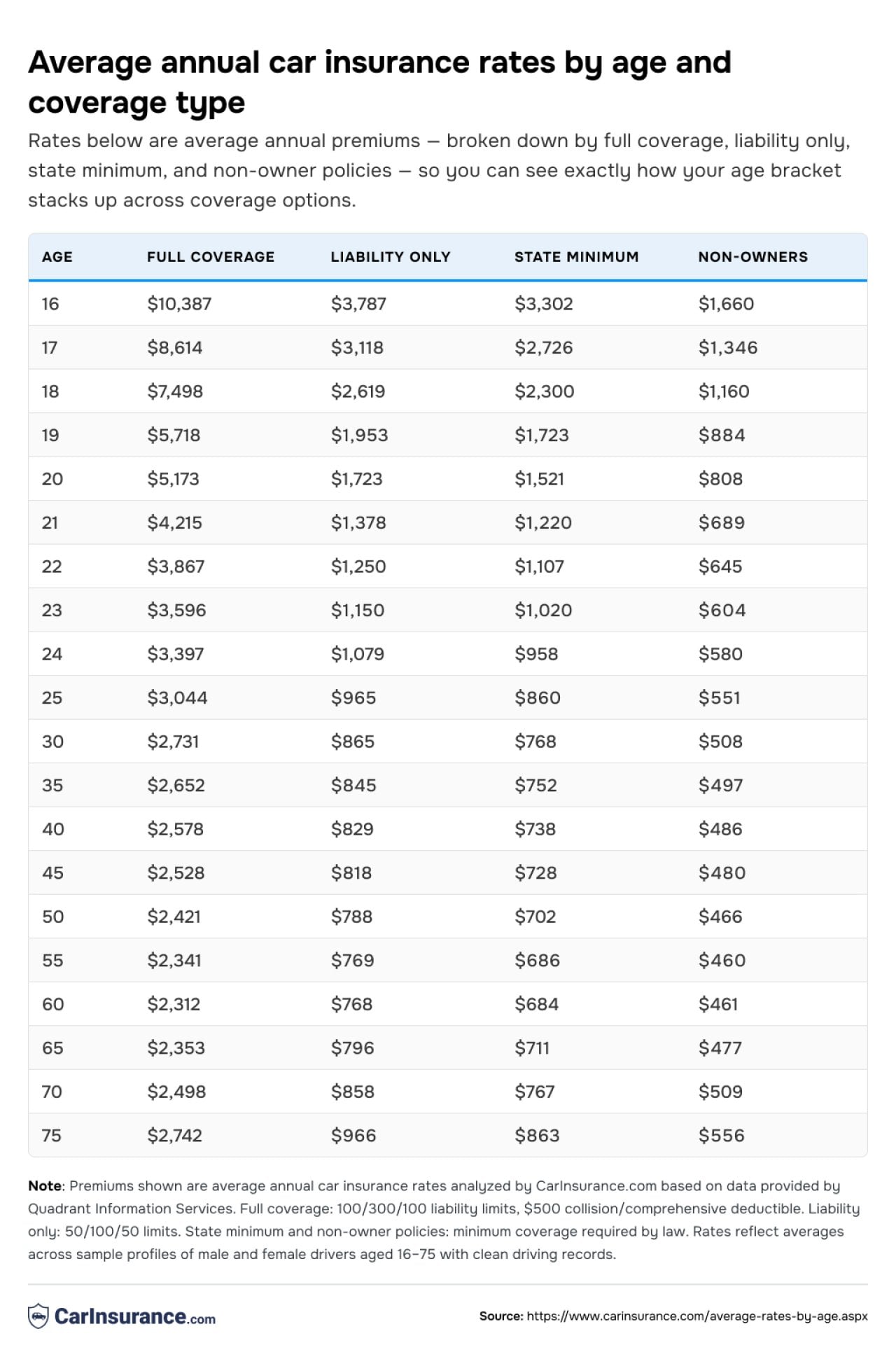Click the $466 non-owners value at age 50
The image size is (896, 1357).
(x=720, y=917)
